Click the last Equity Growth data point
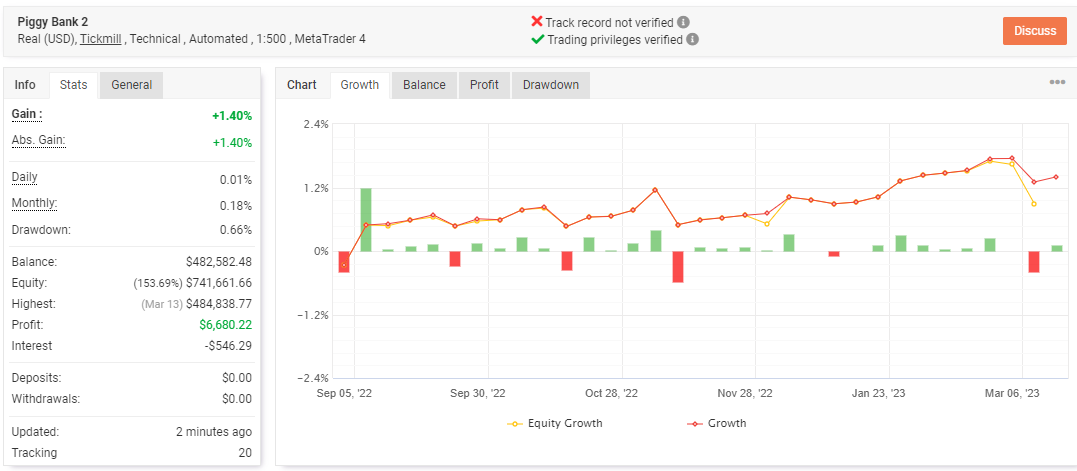Image resolution: width=1077 pixels, height=471 pixels. point(1034,204)
